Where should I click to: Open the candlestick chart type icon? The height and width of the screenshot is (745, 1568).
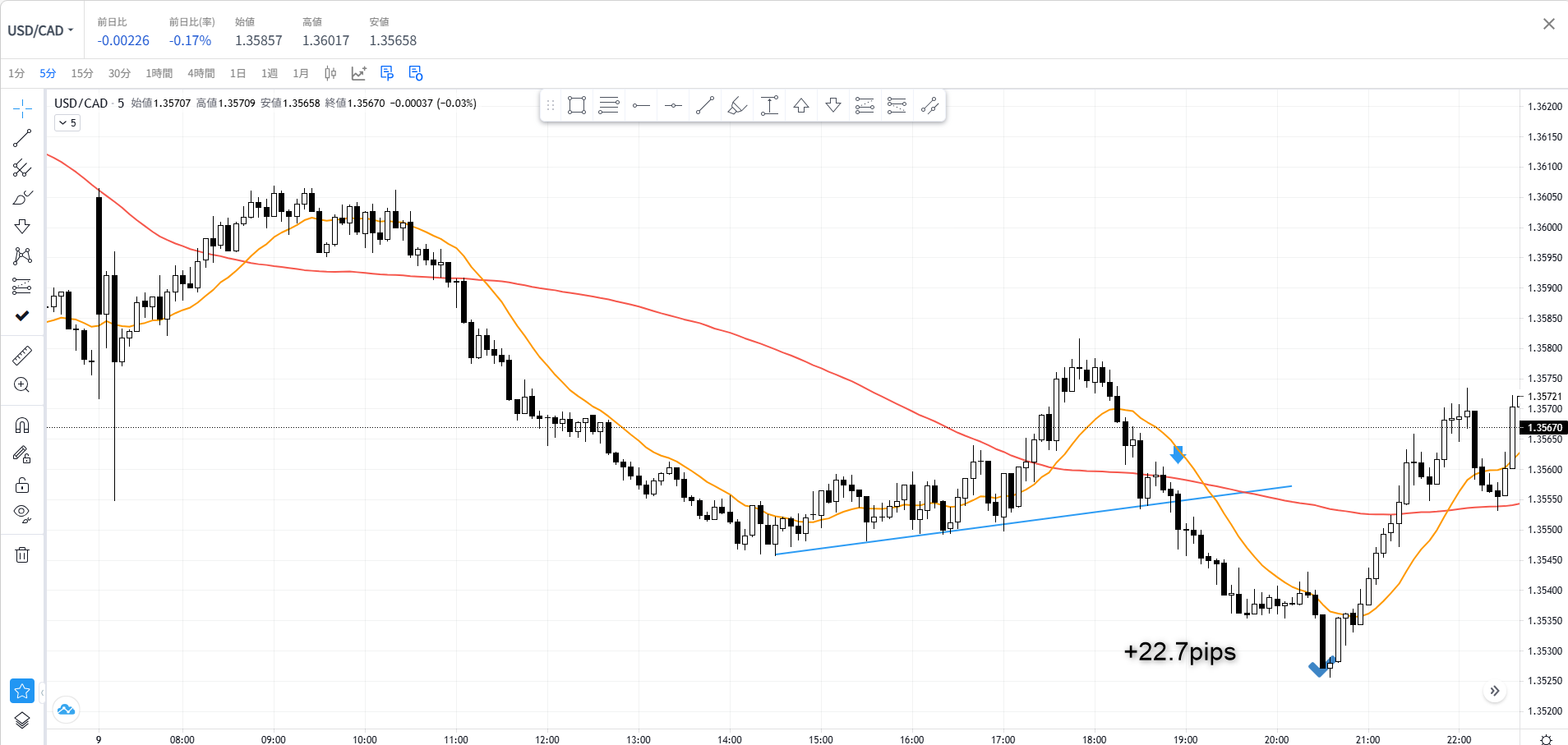(x=330, y=74)
